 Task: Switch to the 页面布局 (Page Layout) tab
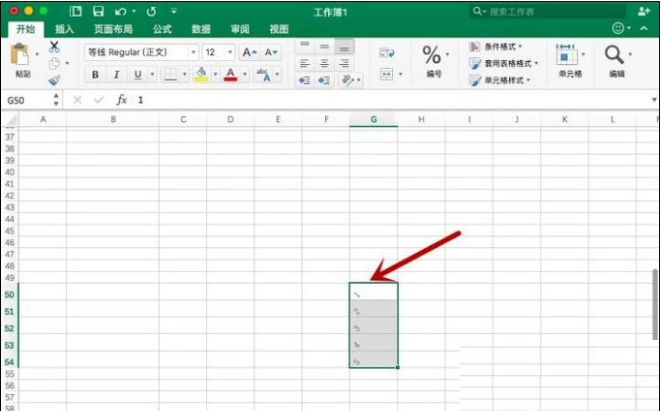coord(113,29)
